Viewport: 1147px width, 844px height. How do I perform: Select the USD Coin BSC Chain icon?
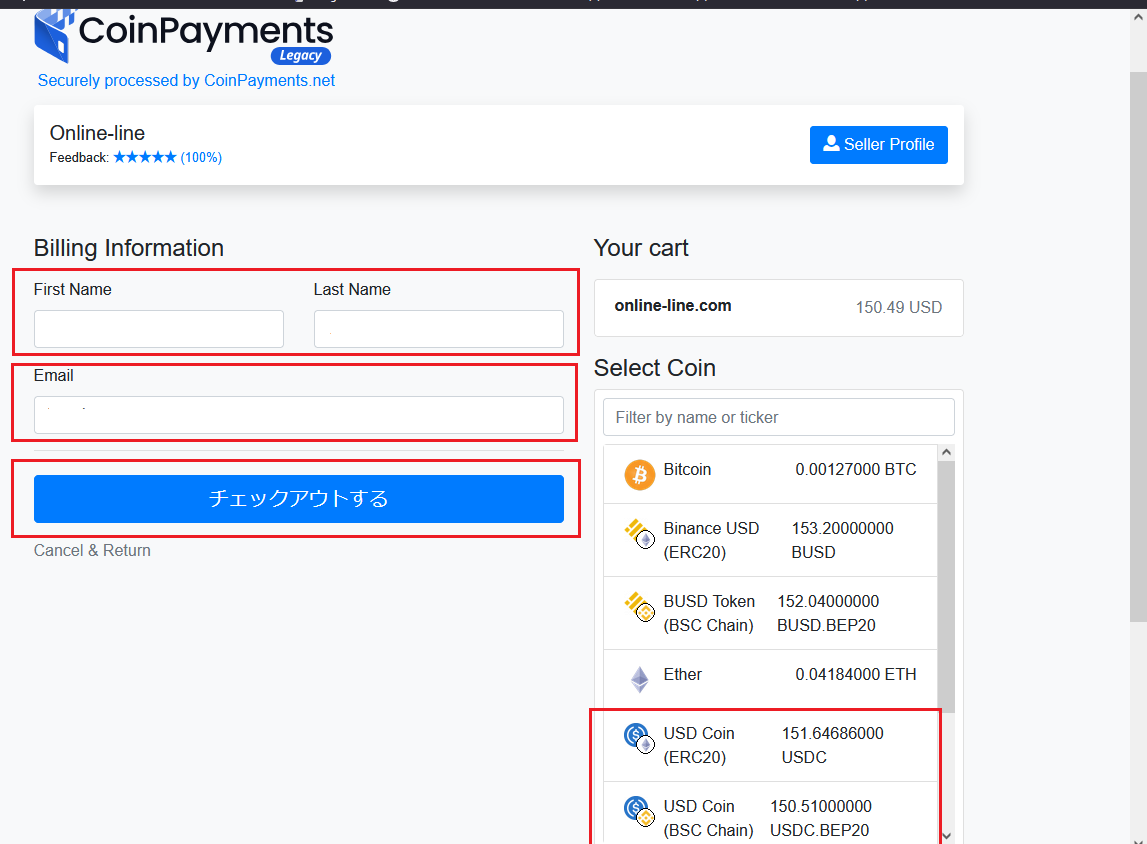point(639,812)
